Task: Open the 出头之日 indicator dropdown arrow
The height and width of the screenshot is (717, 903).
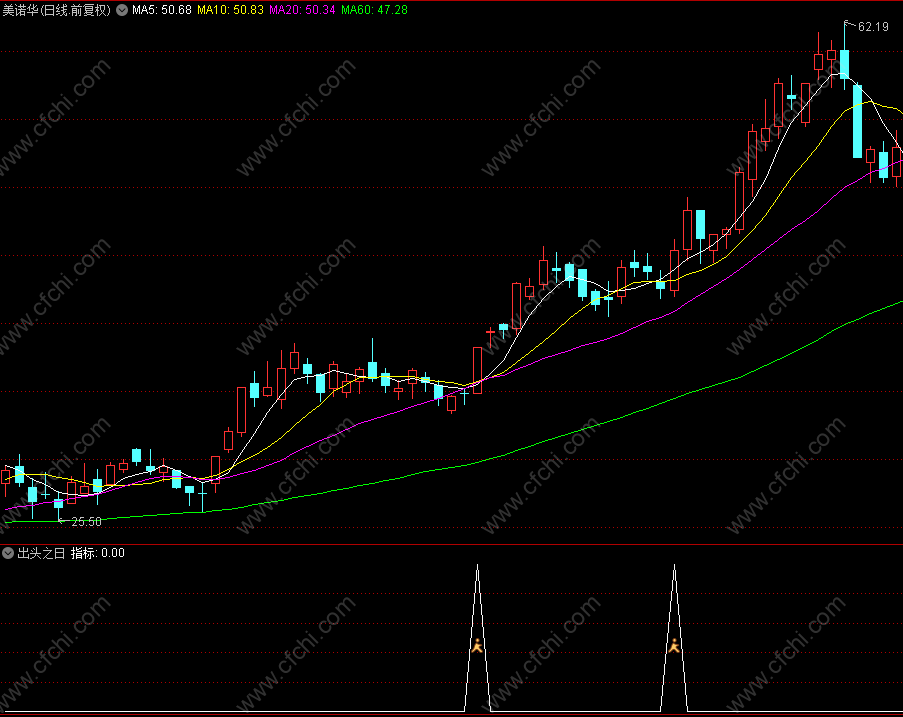Action: tap(8, 553)
